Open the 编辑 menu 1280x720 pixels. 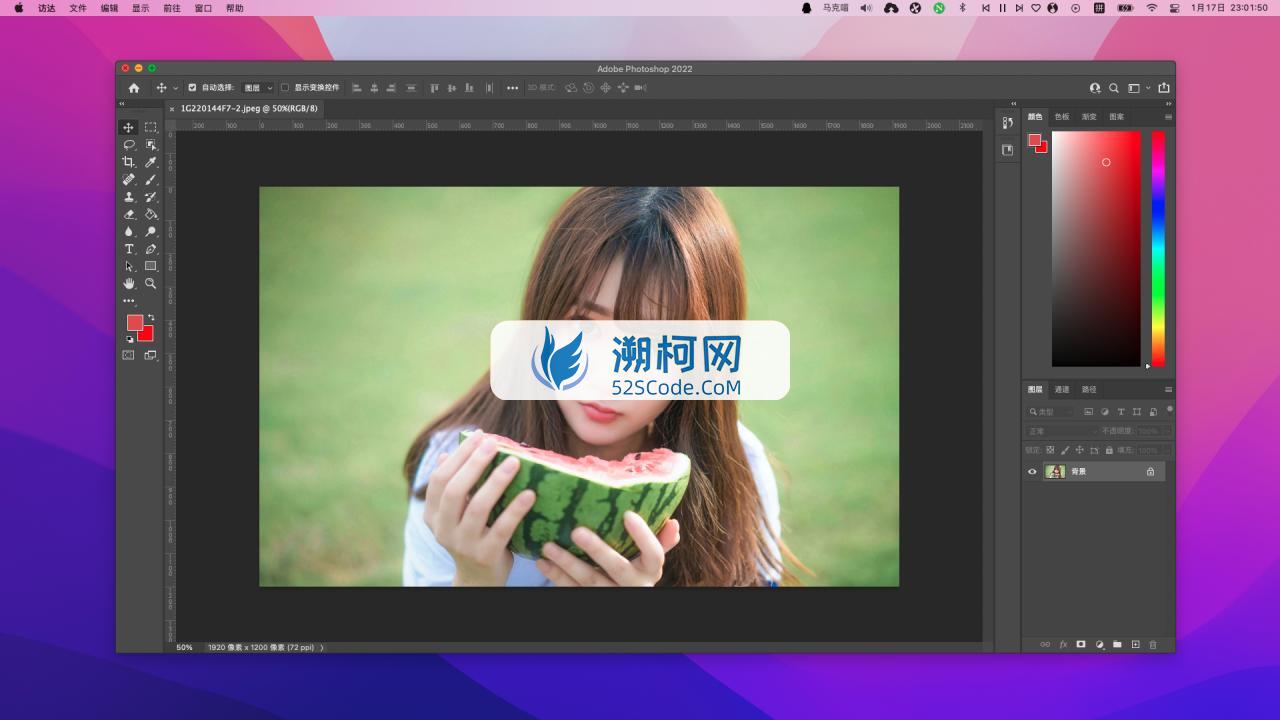pos(109,8)
